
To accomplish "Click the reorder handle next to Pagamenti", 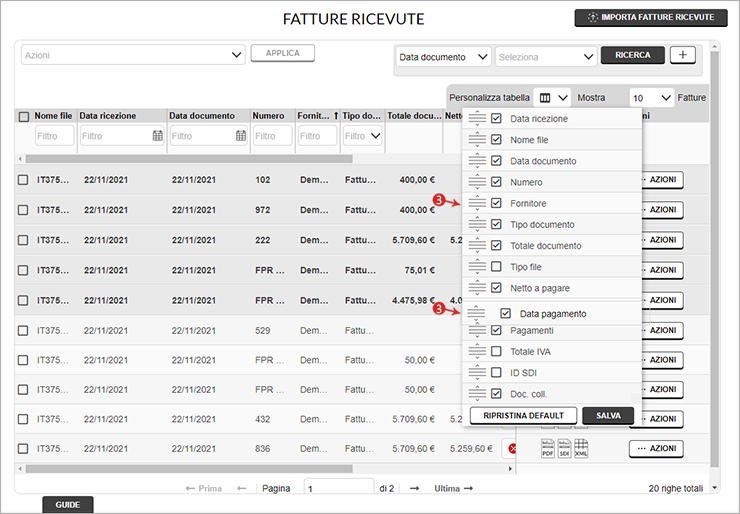I will click(477, 331).
